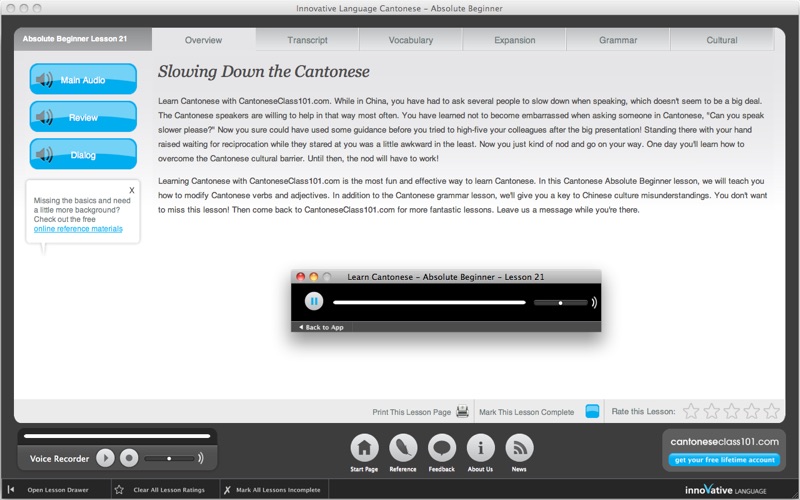800x500 pixels.
Task: Open the Grammar tab
Action: click(x=618, y=40)
